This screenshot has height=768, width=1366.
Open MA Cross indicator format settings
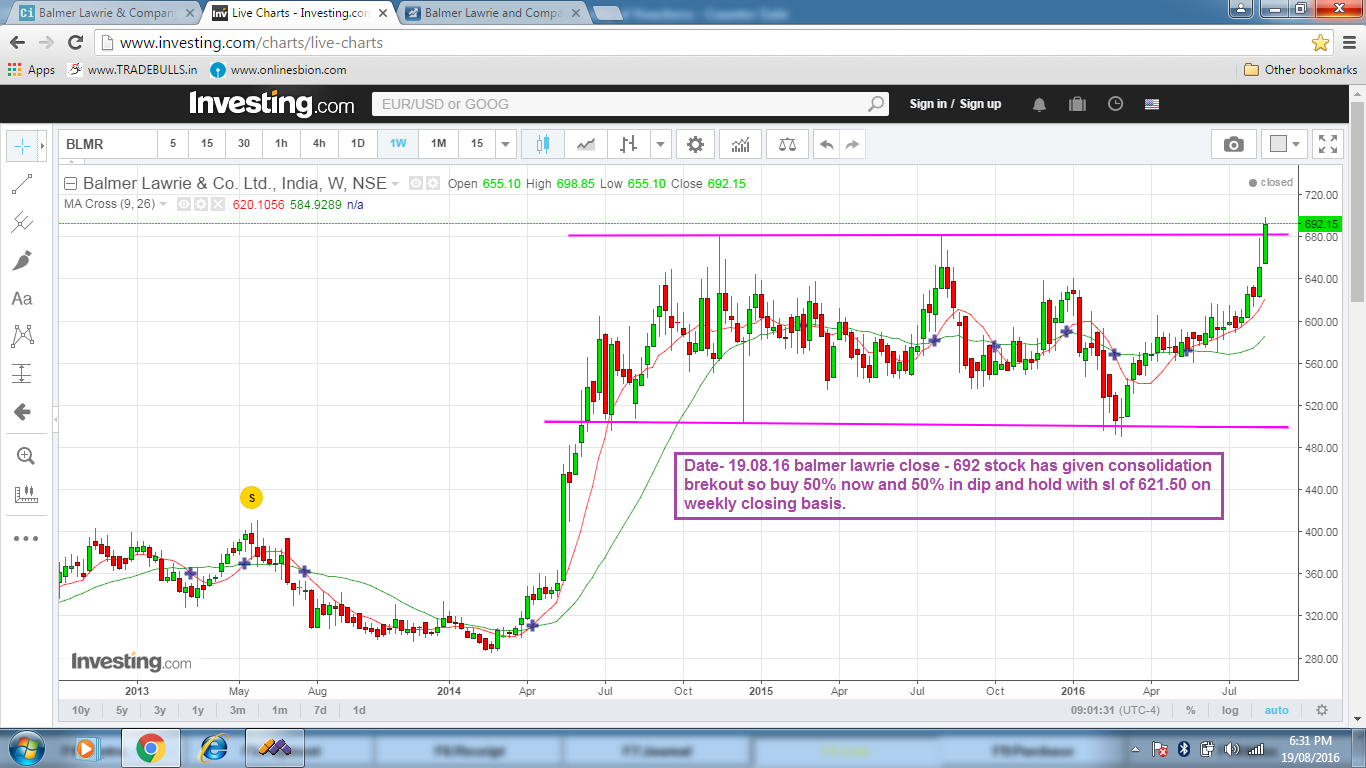tap(199, 204)
